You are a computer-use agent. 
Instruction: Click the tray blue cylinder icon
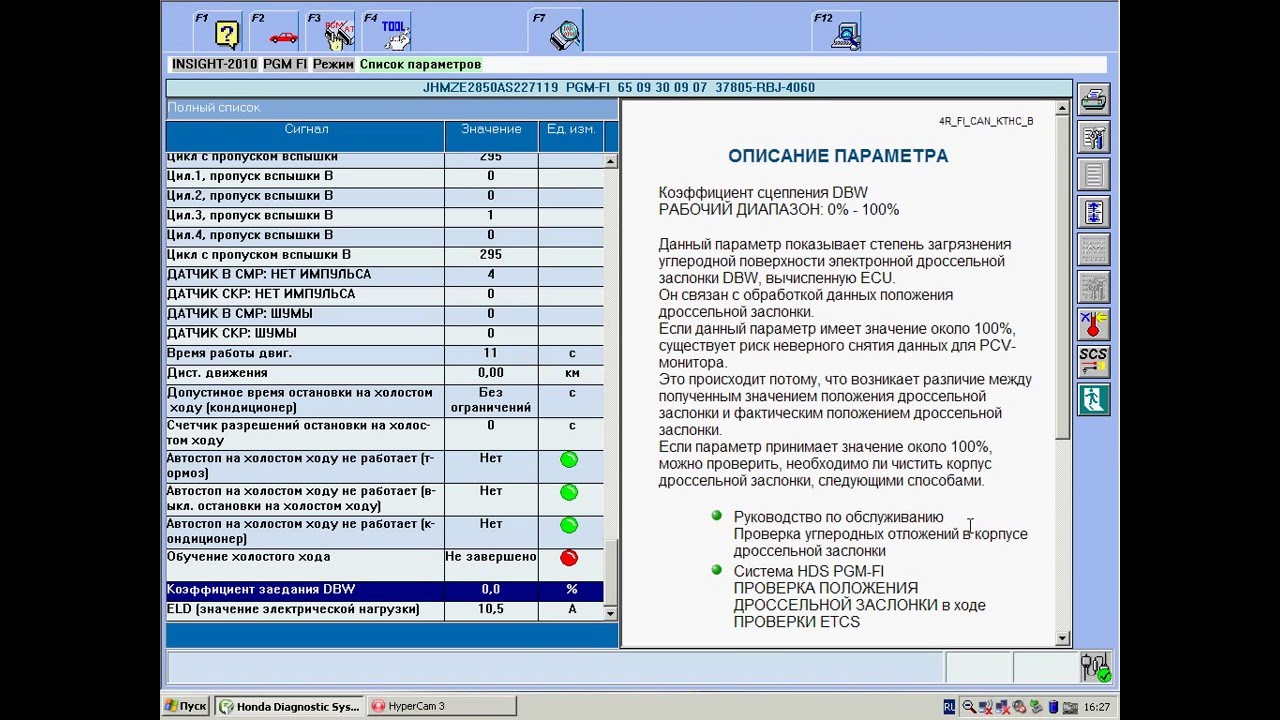tap(1054, 707)
